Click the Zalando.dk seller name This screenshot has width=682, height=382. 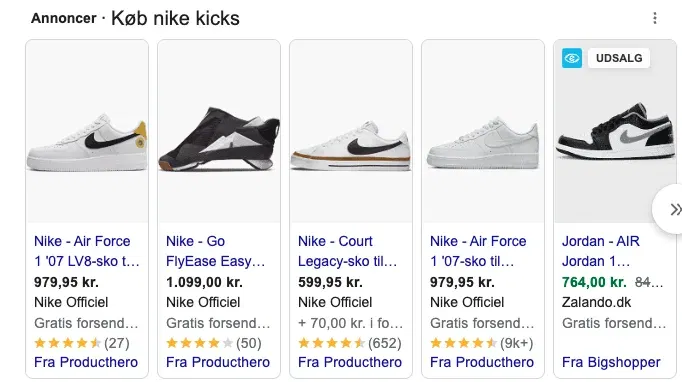pos(596,302)
